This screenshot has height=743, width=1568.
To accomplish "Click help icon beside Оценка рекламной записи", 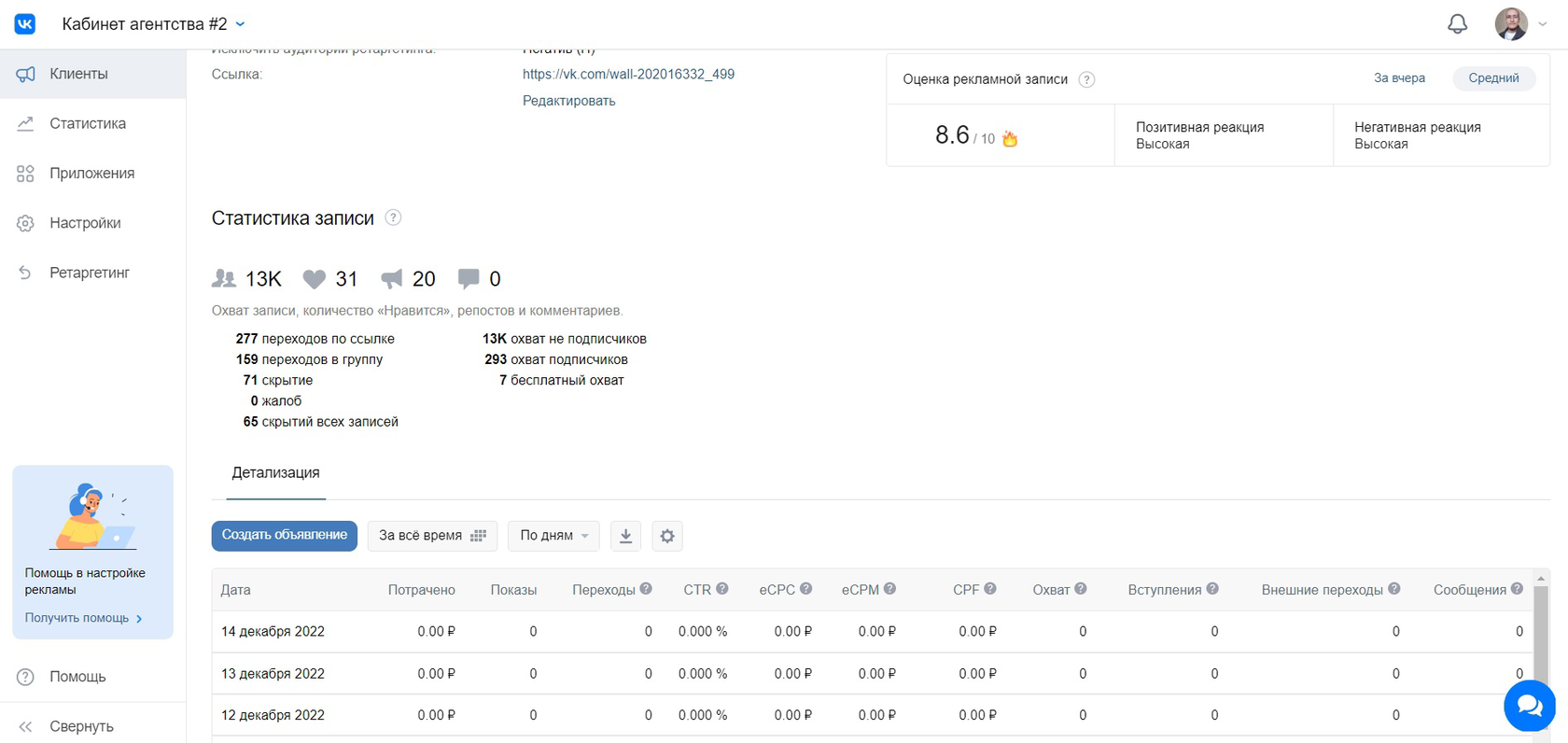I will click(x=1086, y=79).
